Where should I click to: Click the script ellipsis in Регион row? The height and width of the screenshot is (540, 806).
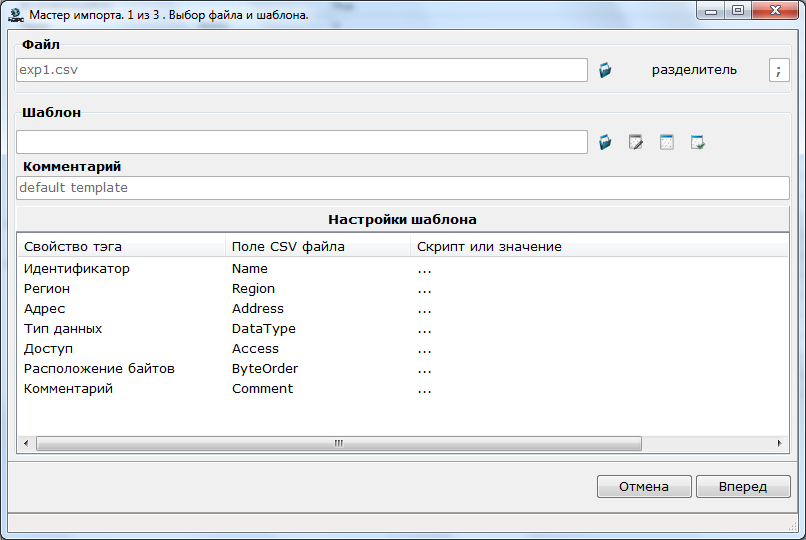click(x=425, y=290)
